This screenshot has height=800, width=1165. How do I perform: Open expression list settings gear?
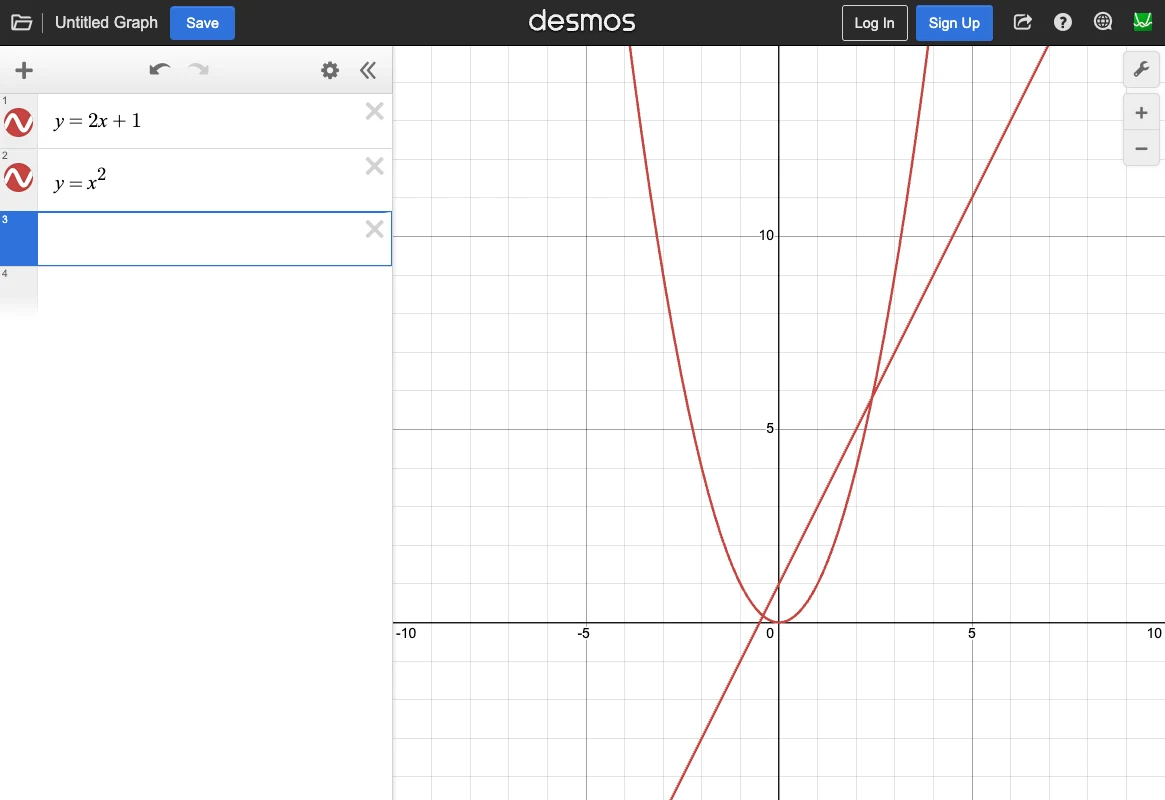(330, 71)
